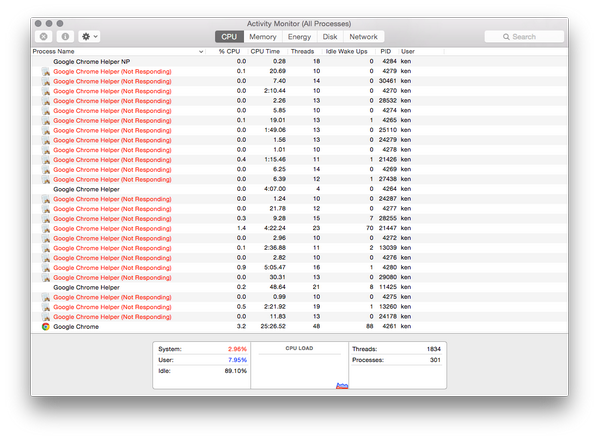Click the Quit Process (X) toolbar icon
The height and width of the screenshot is (440, 599).
tap(44, 37)
